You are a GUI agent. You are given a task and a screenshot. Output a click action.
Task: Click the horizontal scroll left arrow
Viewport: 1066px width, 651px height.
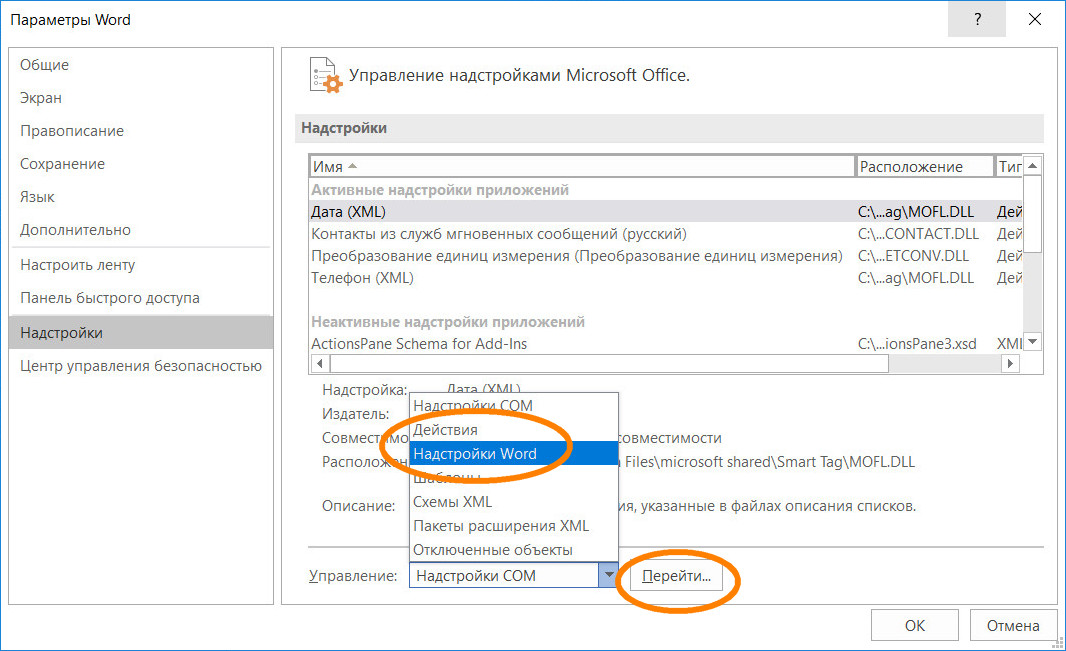coord(320,364)
